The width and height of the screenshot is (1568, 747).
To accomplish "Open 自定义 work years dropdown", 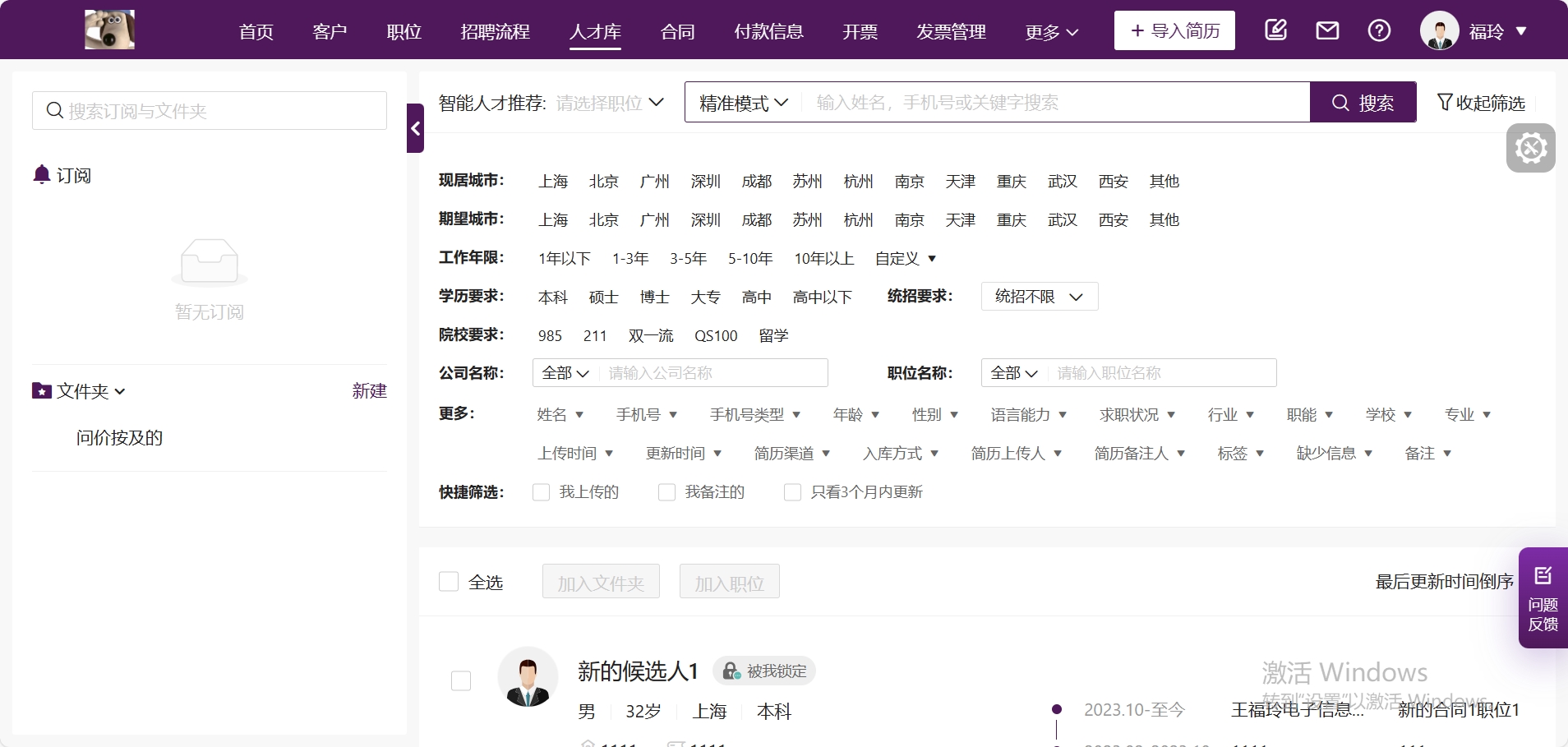I will (x=906, y=259).
